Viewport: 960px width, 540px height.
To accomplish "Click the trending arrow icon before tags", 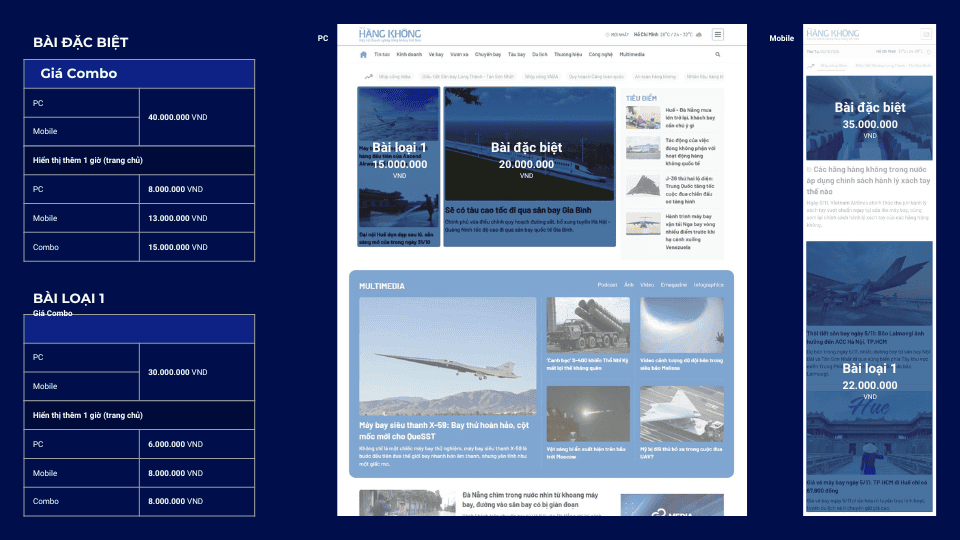I will tap(367, 75).
